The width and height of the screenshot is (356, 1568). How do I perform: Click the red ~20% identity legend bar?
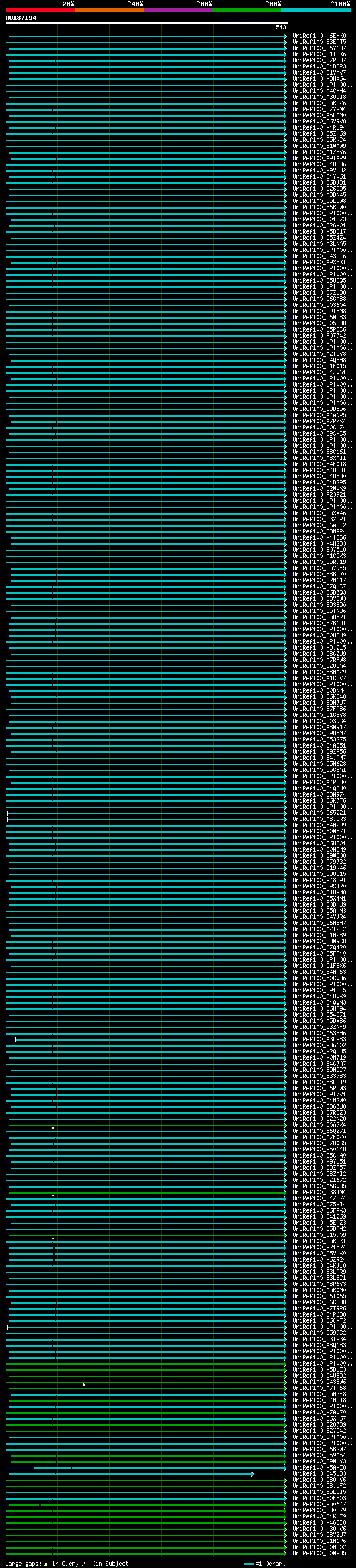pos(39,10)
